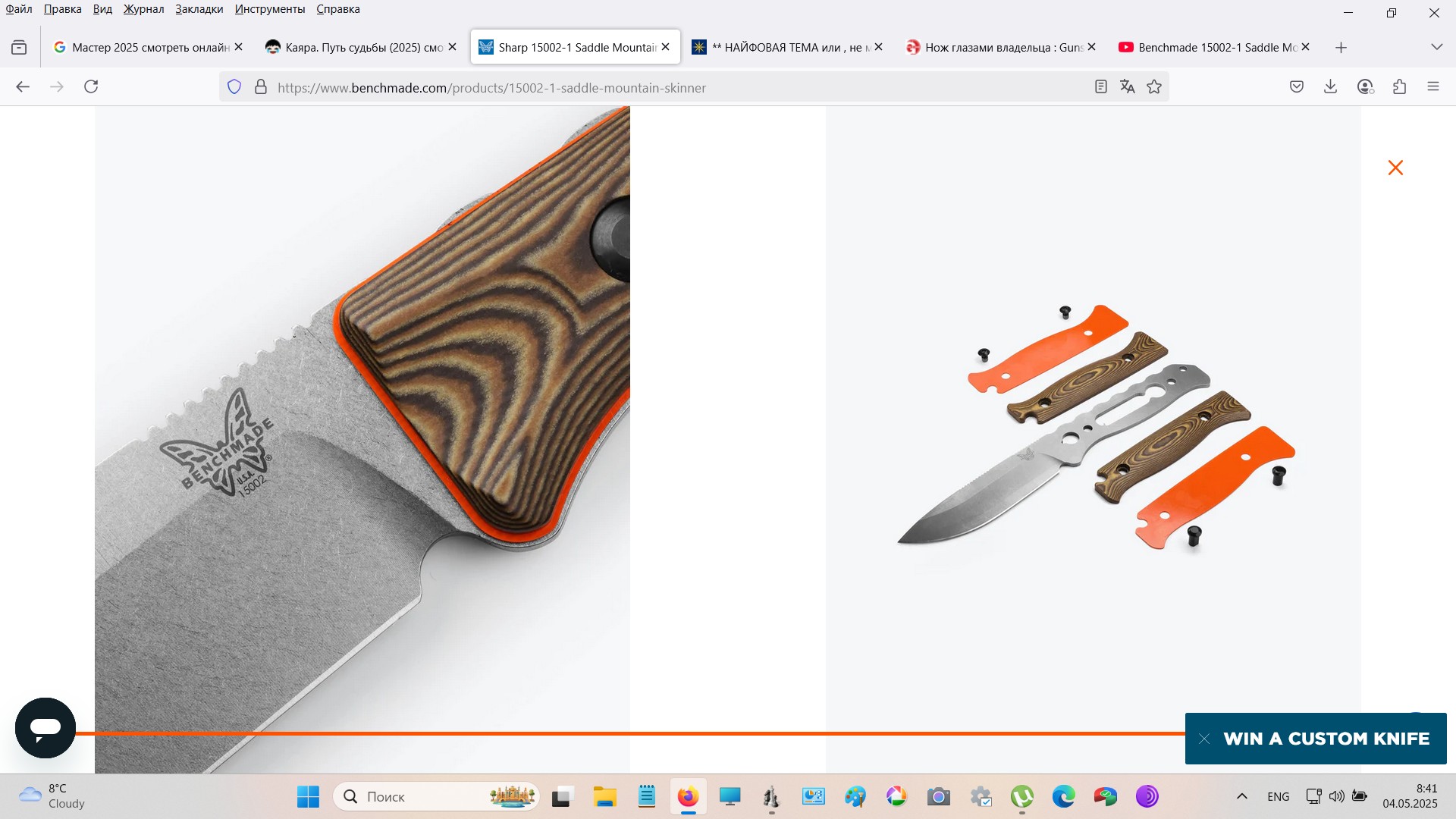Image resolution: width=1456 pixels, height=819 pixels.
Task: Show hidden system tray icons
Action: [1242, 796]
